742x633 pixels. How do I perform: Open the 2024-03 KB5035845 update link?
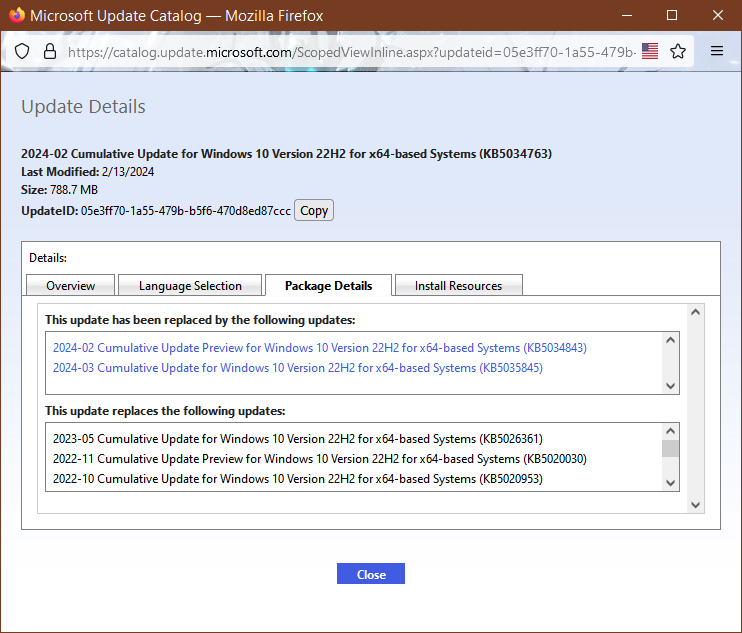(298, 368)
